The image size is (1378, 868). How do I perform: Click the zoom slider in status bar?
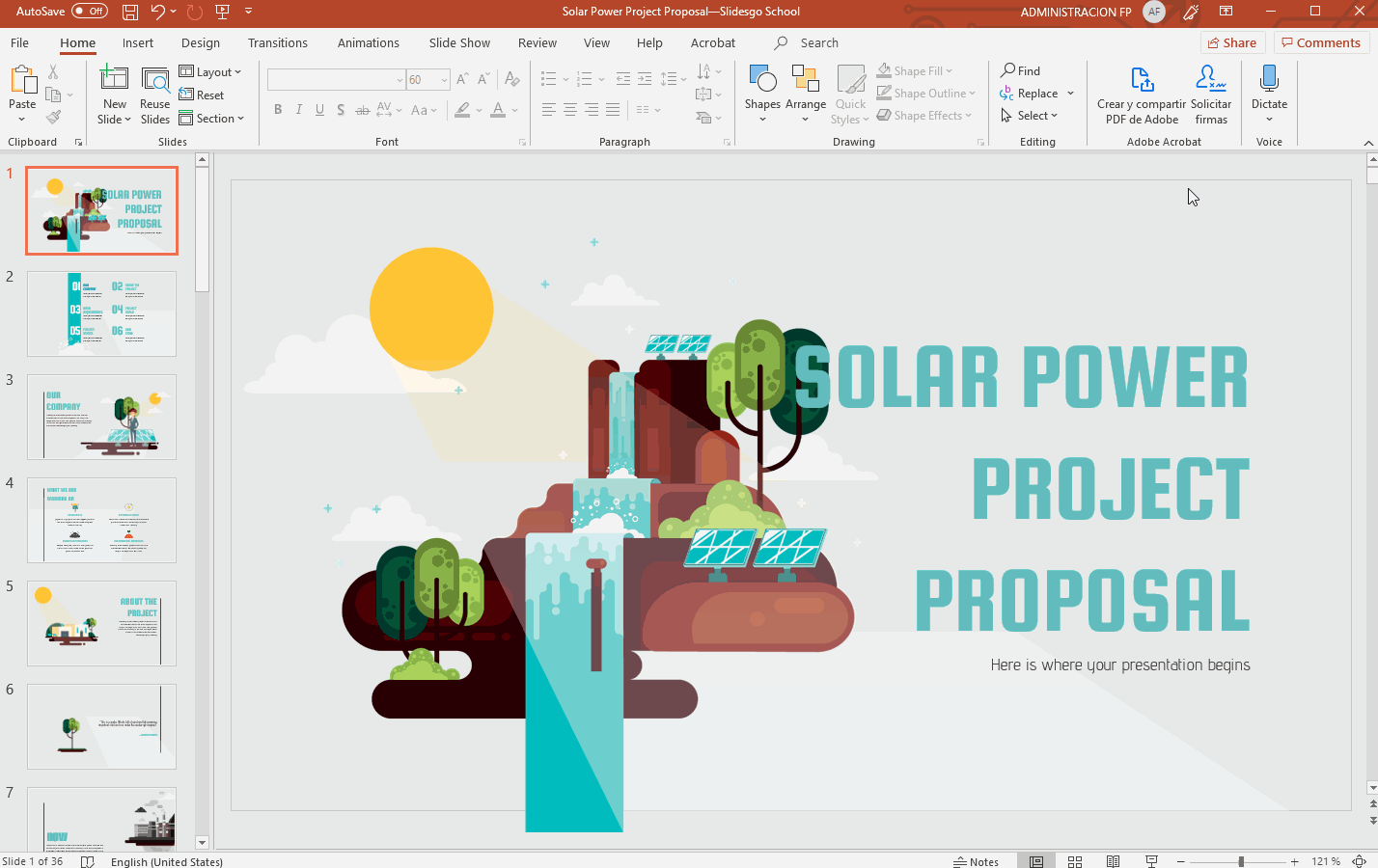click(x=1240, y=861)
